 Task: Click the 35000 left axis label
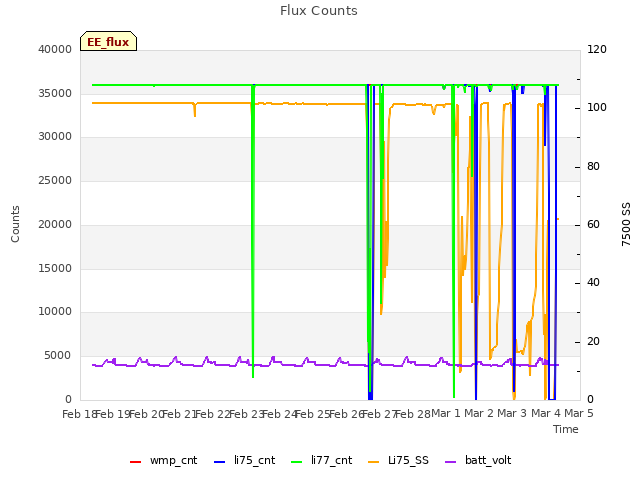[55, 93]
